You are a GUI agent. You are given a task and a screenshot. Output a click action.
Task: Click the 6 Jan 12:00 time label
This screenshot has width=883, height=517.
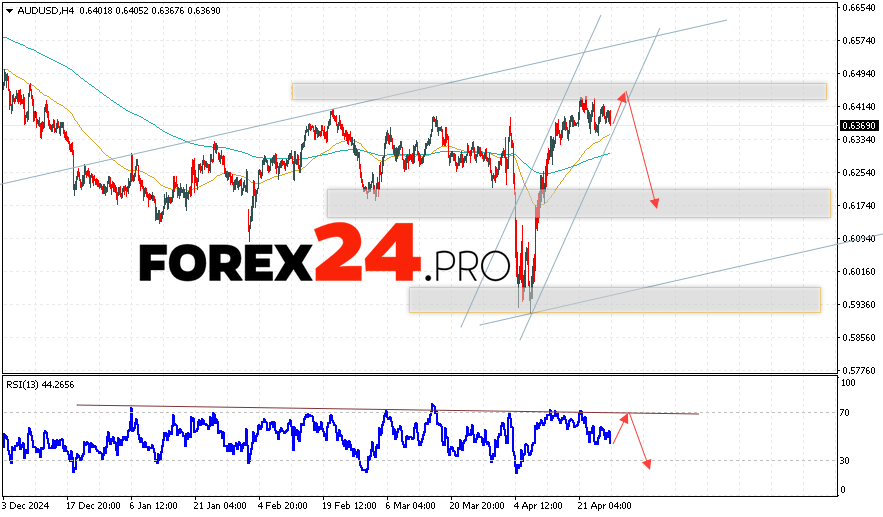coord(154,506)
